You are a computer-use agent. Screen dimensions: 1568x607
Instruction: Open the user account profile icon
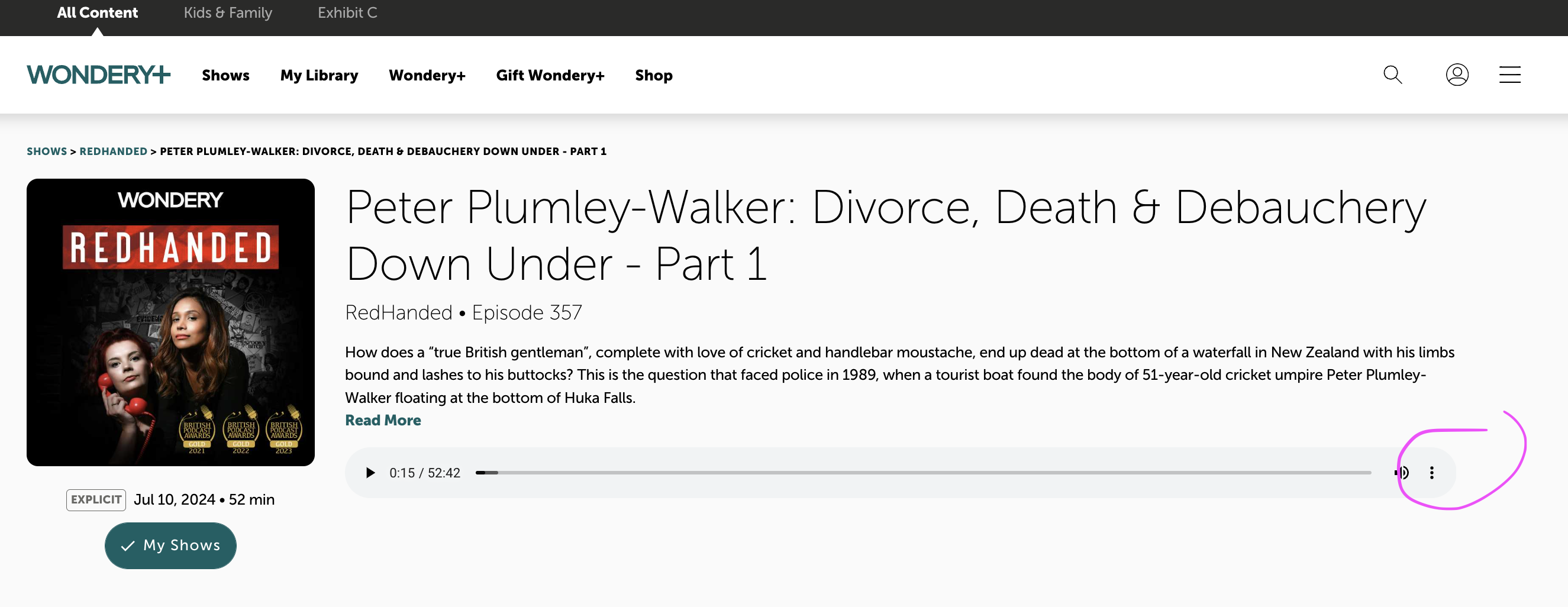(x=1457, y=75)
